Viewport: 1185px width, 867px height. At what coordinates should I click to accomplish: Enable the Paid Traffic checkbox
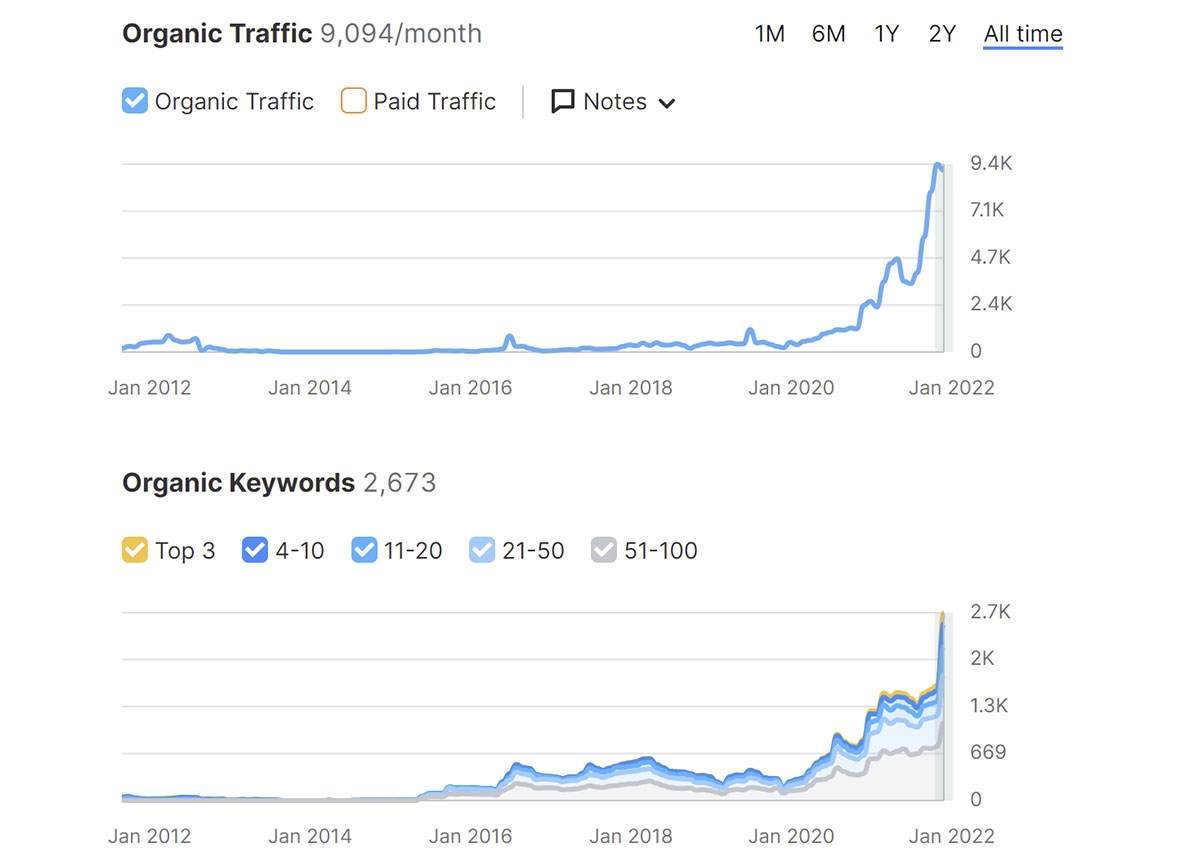click(354, 101)
